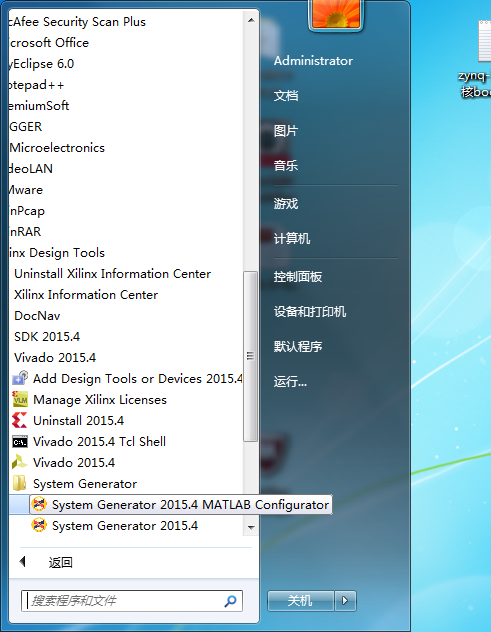This screenshot has width=491, height=632.
Task: Open Administrator personal folder link
Action: [313, 61]
